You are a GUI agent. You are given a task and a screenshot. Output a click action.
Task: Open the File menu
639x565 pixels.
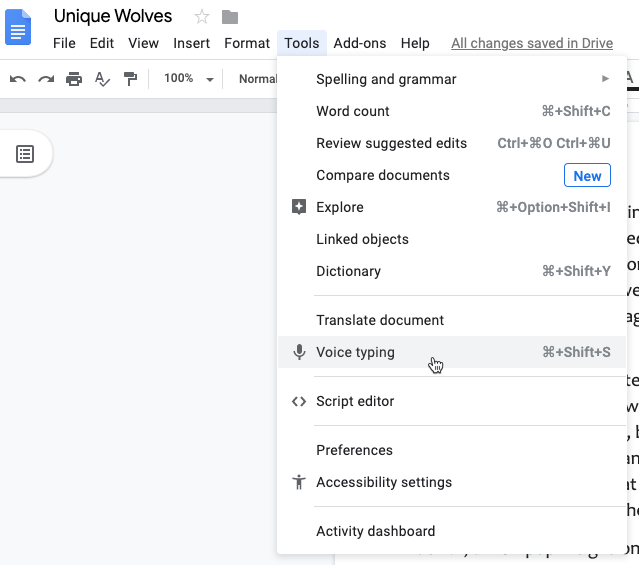(64, 43)
